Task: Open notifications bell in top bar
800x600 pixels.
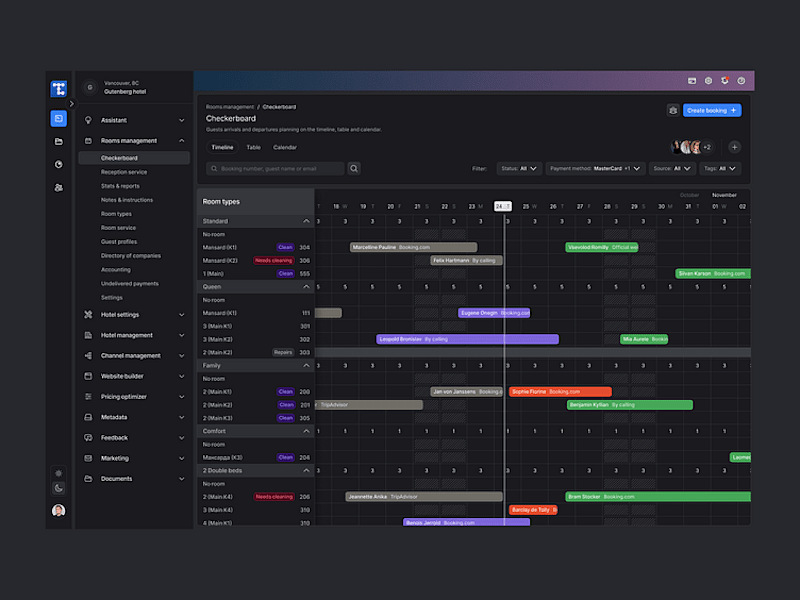Action: click(x=724, y=81)
